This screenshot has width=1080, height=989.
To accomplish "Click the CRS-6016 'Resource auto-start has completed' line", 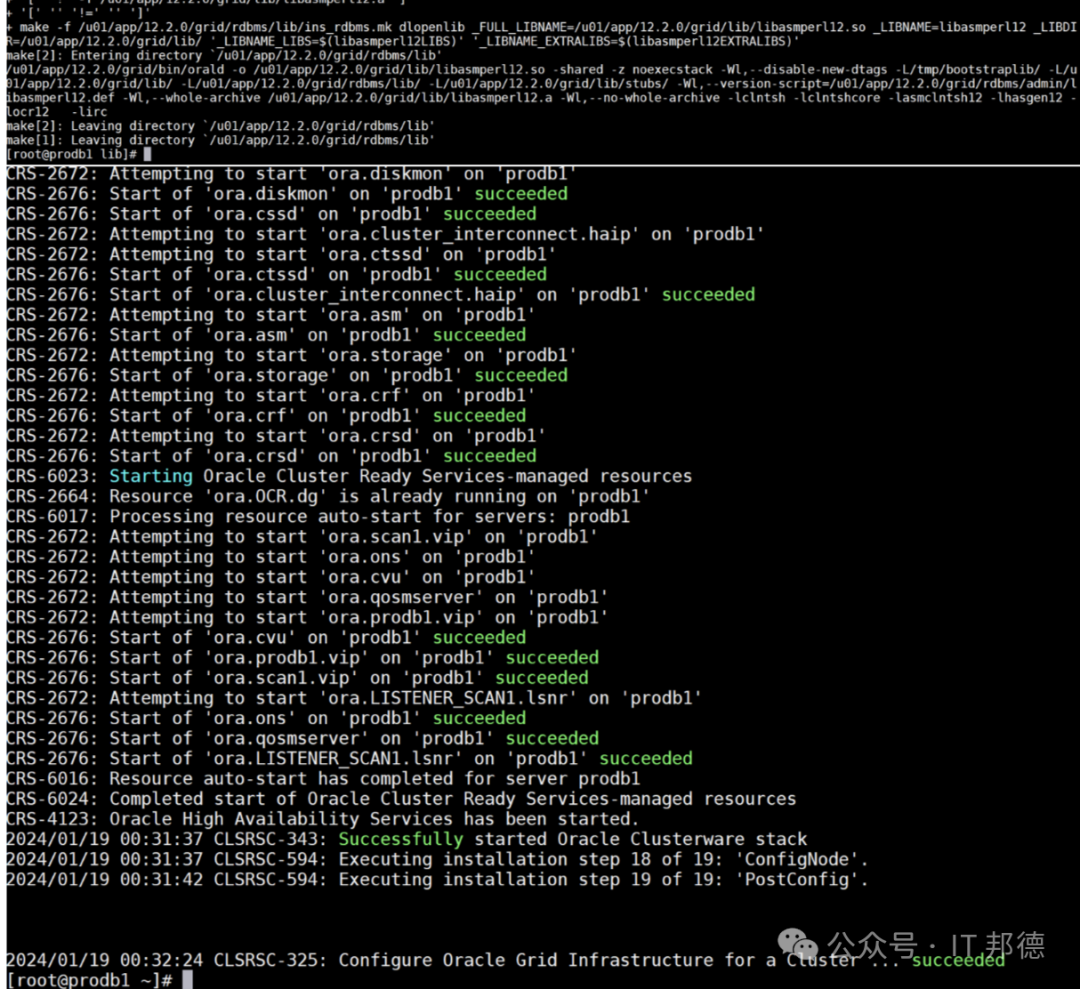I will tap(323, 779).
